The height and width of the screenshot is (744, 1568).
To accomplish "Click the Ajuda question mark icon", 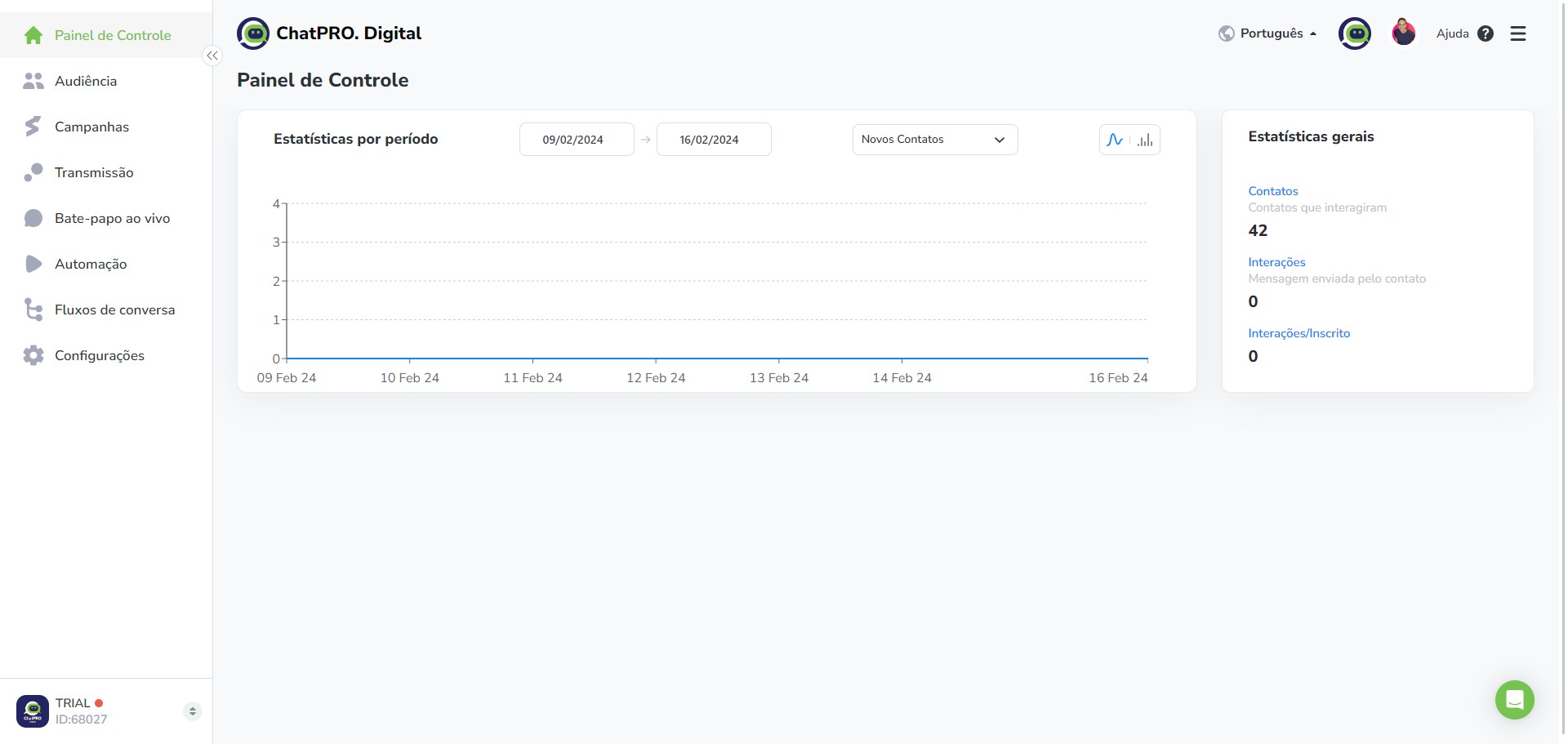I will click(1486, 33).
